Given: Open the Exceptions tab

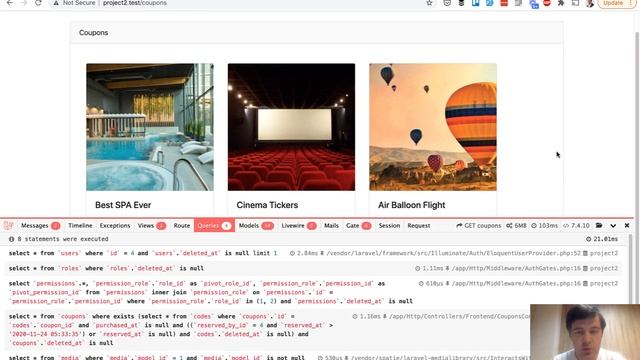Looking at the screenshot, I should 115,225.
